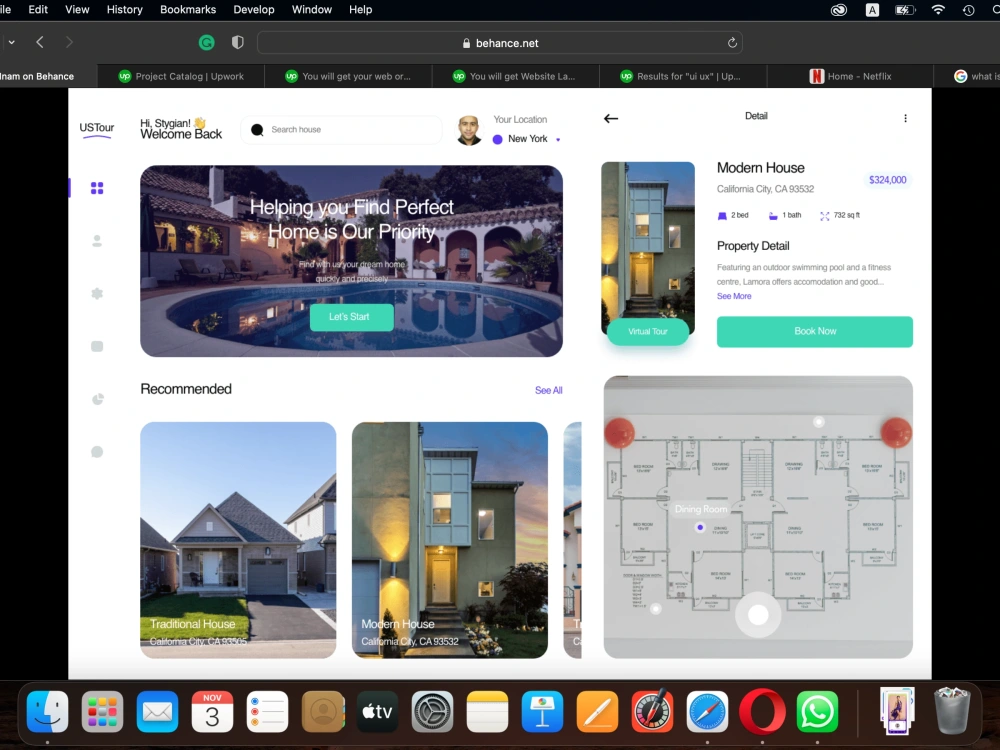Open the three-dot menu in Detail panel
Screen dimensions: 1000x750
point(905,118)
